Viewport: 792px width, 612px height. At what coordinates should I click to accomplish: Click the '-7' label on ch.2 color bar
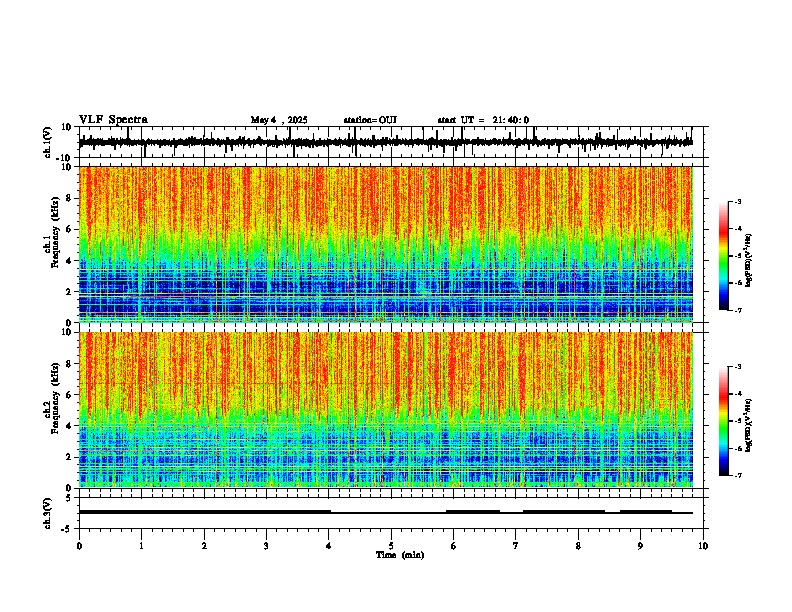point(738,476)
